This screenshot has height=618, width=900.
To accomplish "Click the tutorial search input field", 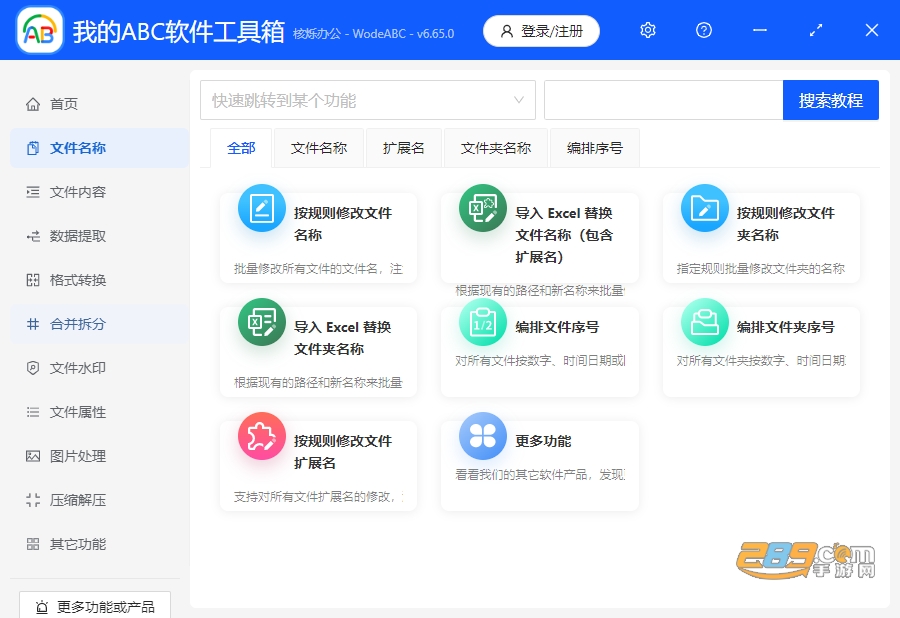I will click(664, 100).
